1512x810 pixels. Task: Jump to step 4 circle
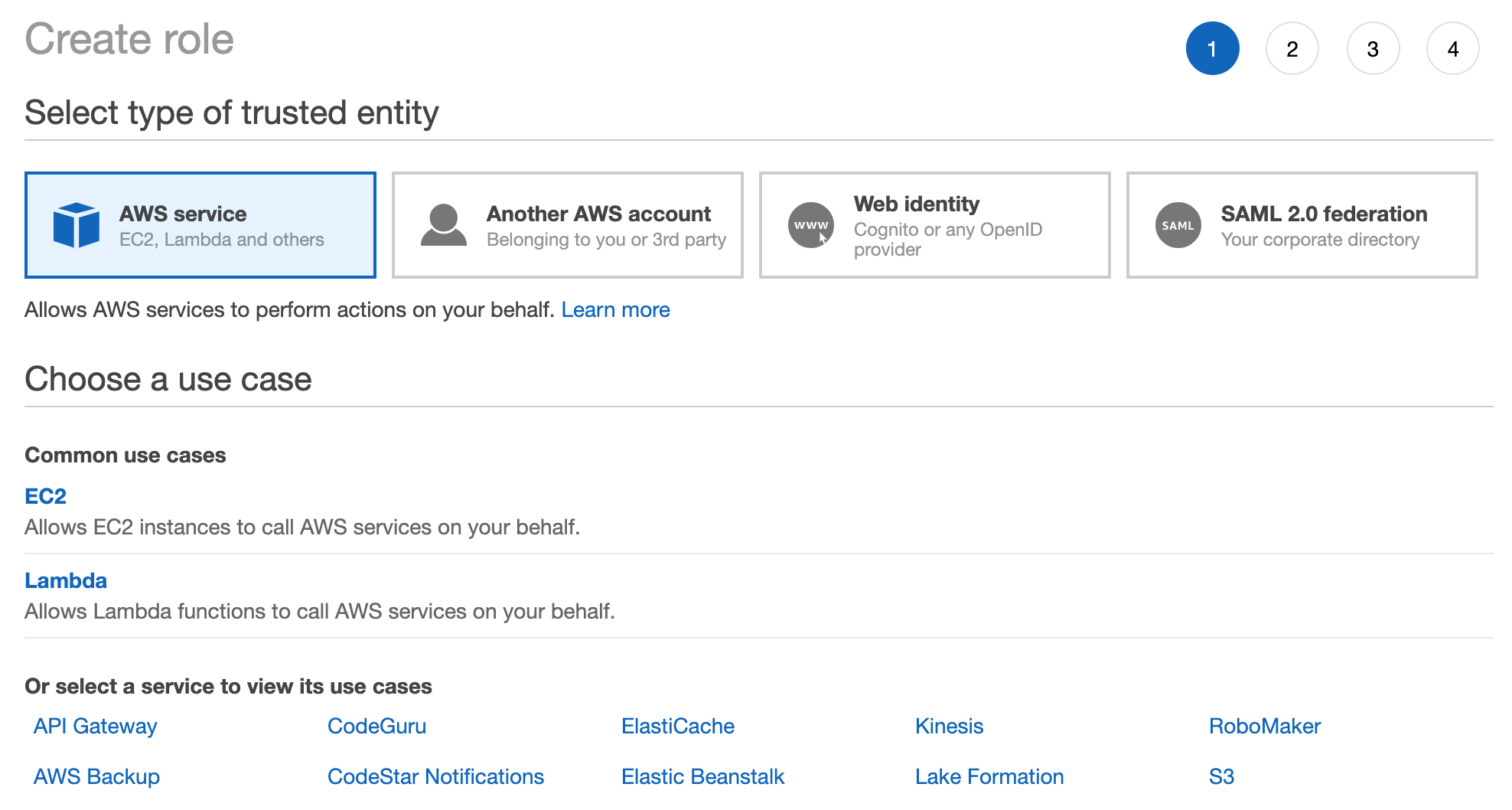1453,48
